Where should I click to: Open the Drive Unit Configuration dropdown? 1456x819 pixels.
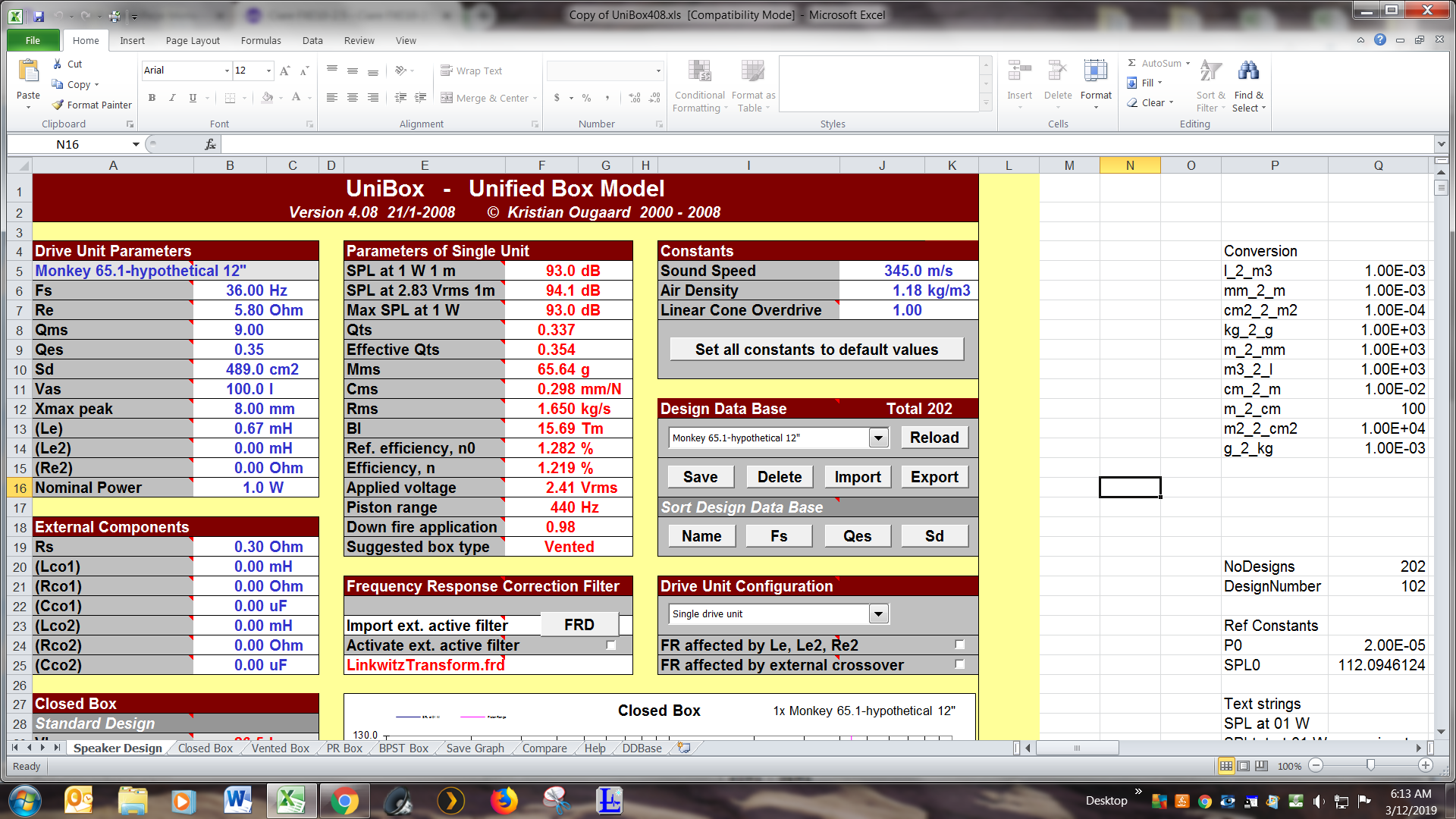click(x=878, y=613)
